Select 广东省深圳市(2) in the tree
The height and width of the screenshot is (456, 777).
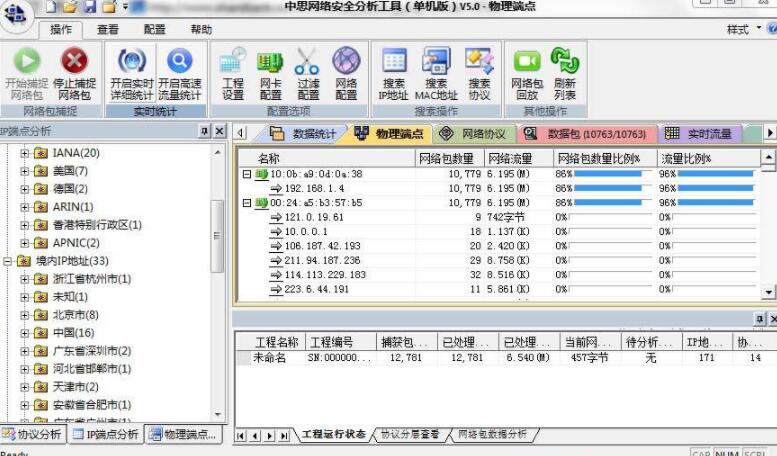(92, 351)
